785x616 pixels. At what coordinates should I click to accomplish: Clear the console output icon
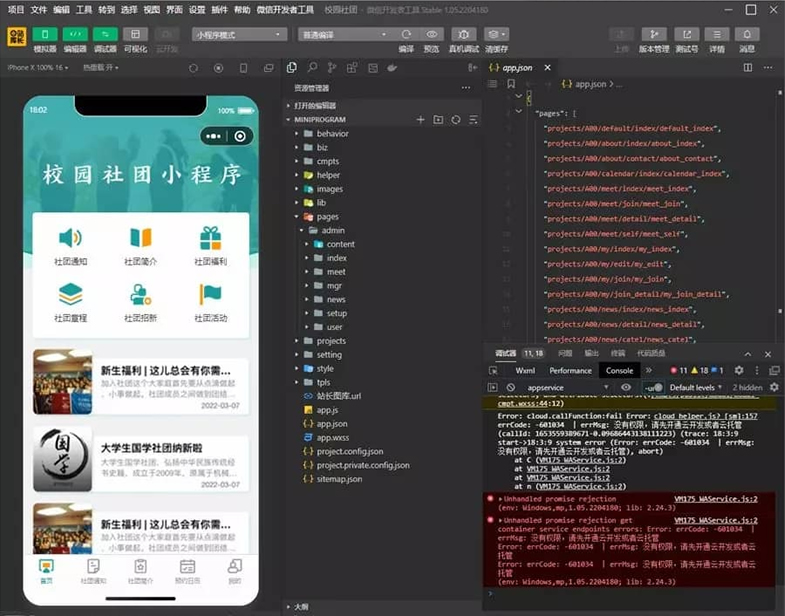[511, 387]
